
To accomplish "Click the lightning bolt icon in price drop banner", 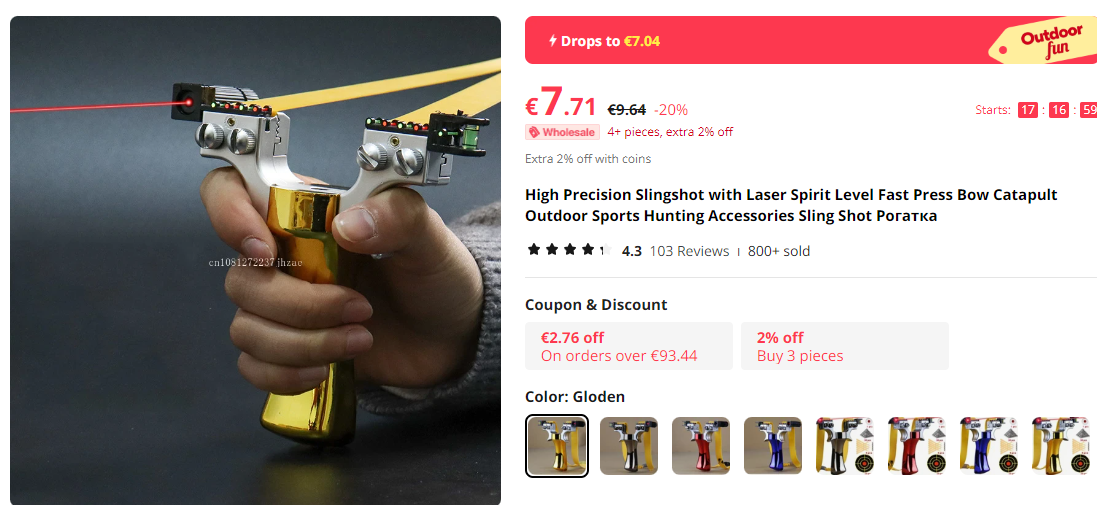I will (553, 41).
